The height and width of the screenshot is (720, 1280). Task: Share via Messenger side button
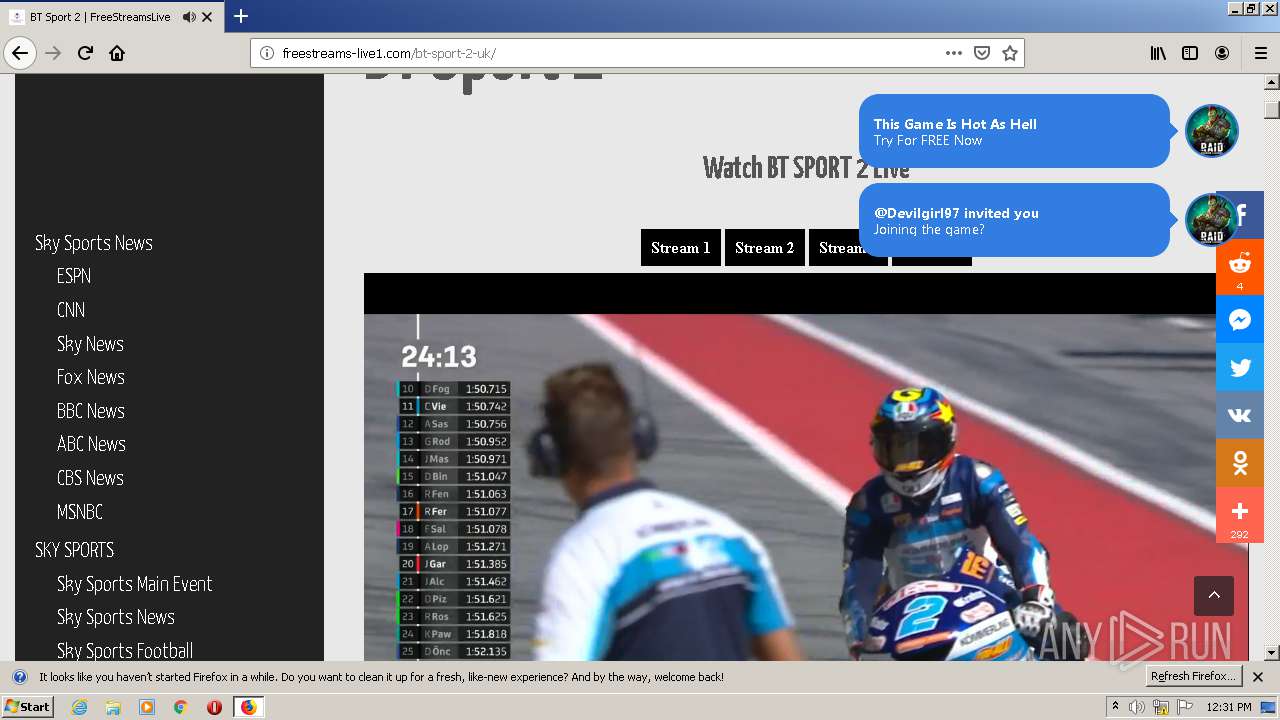(1240, 319)
